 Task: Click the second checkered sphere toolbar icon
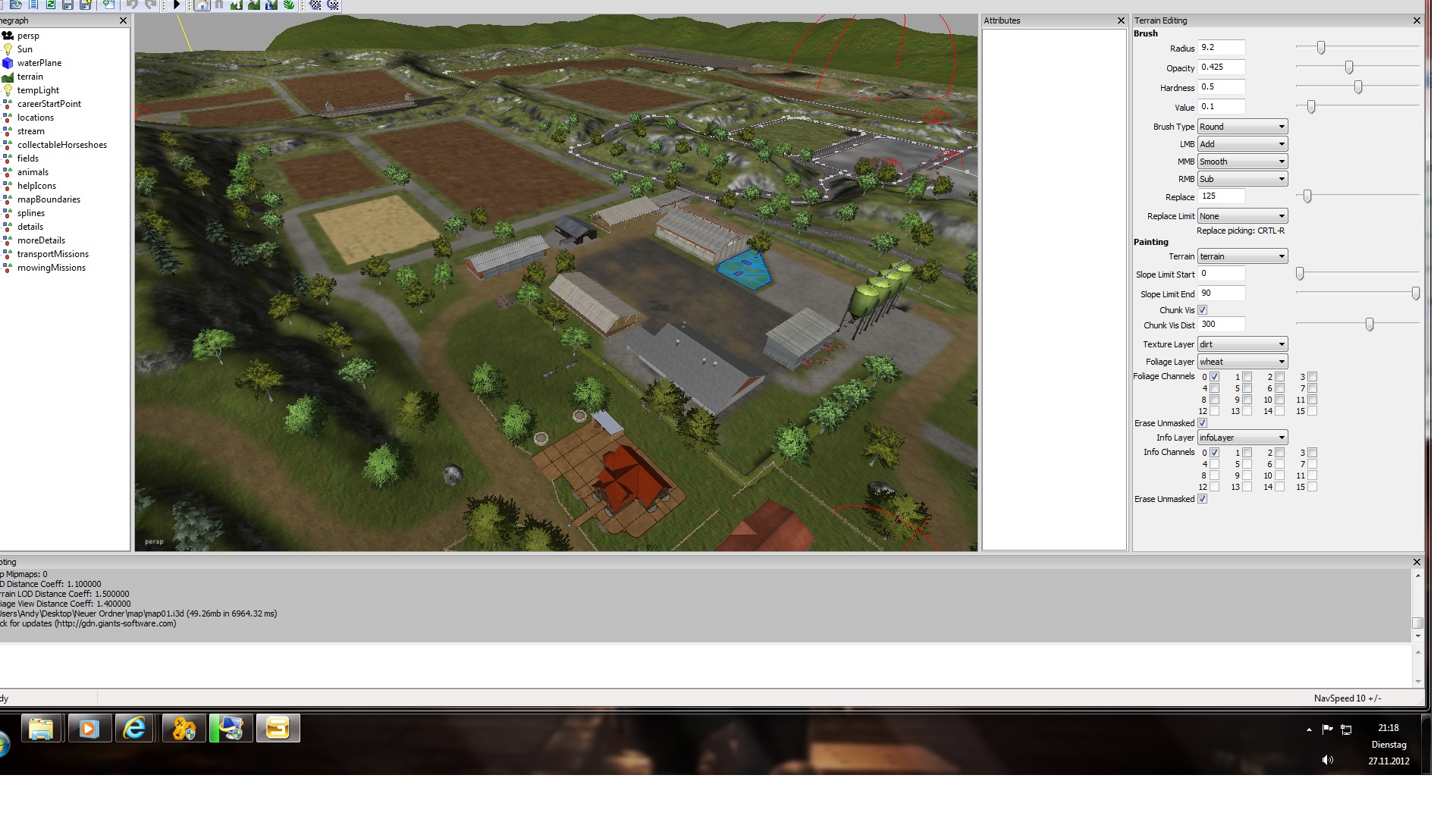(332, 5)
